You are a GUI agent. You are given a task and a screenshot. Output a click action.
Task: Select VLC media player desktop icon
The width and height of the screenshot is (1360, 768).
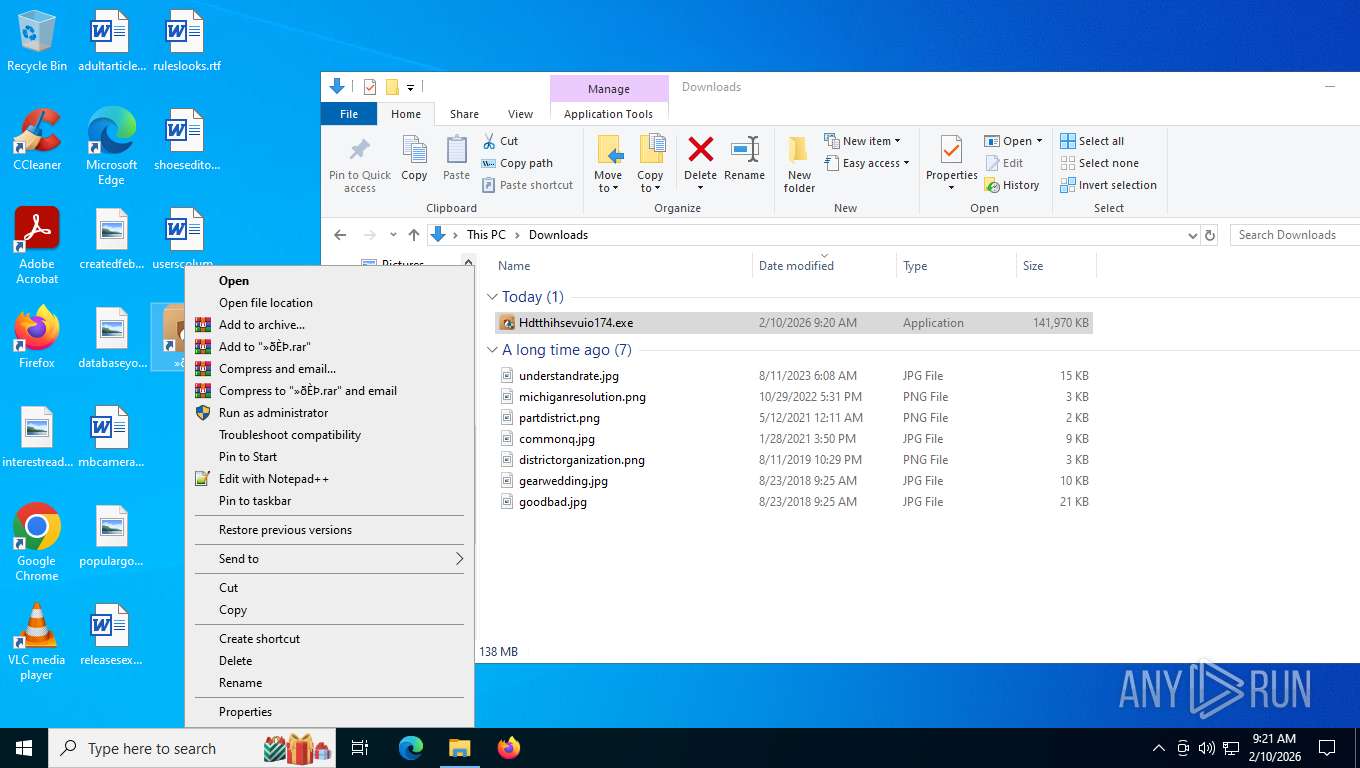pyautogui.click(x=37, y=641)
